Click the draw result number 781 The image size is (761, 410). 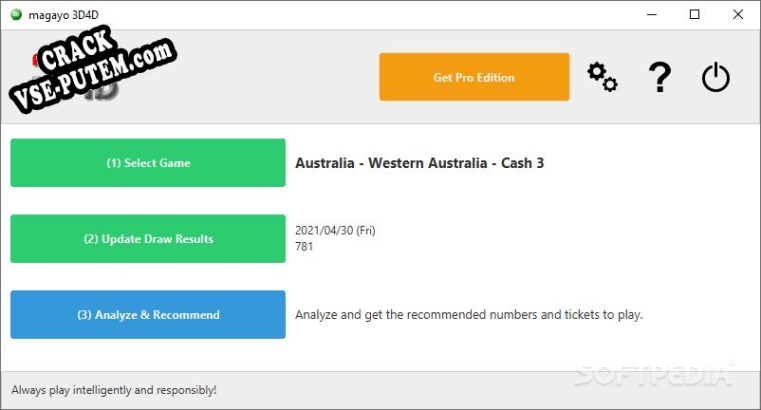click(304, 246)
